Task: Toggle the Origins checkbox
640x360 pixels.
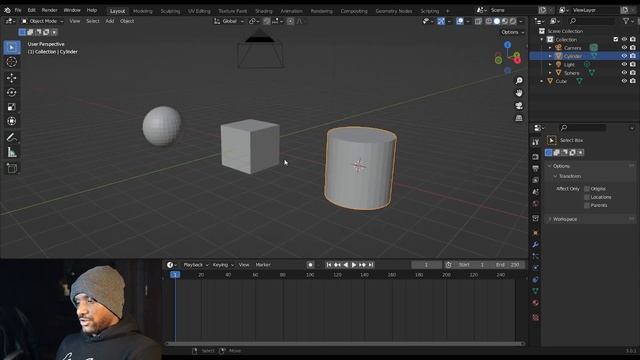Action: 587,189
